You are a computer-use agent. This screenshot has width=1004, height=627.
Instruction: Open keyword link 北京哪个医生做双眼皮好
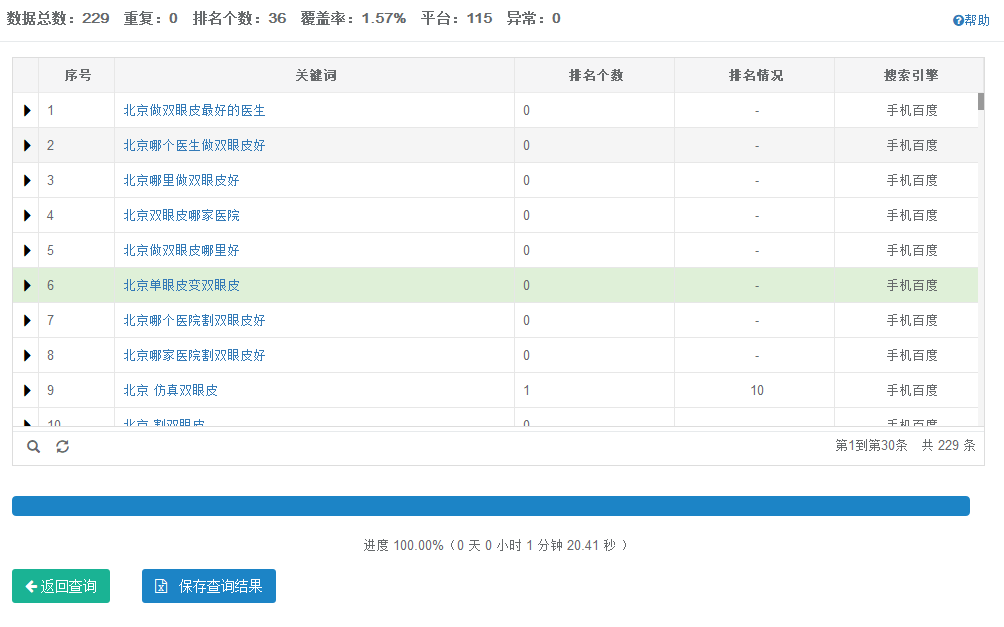point(194,145)
